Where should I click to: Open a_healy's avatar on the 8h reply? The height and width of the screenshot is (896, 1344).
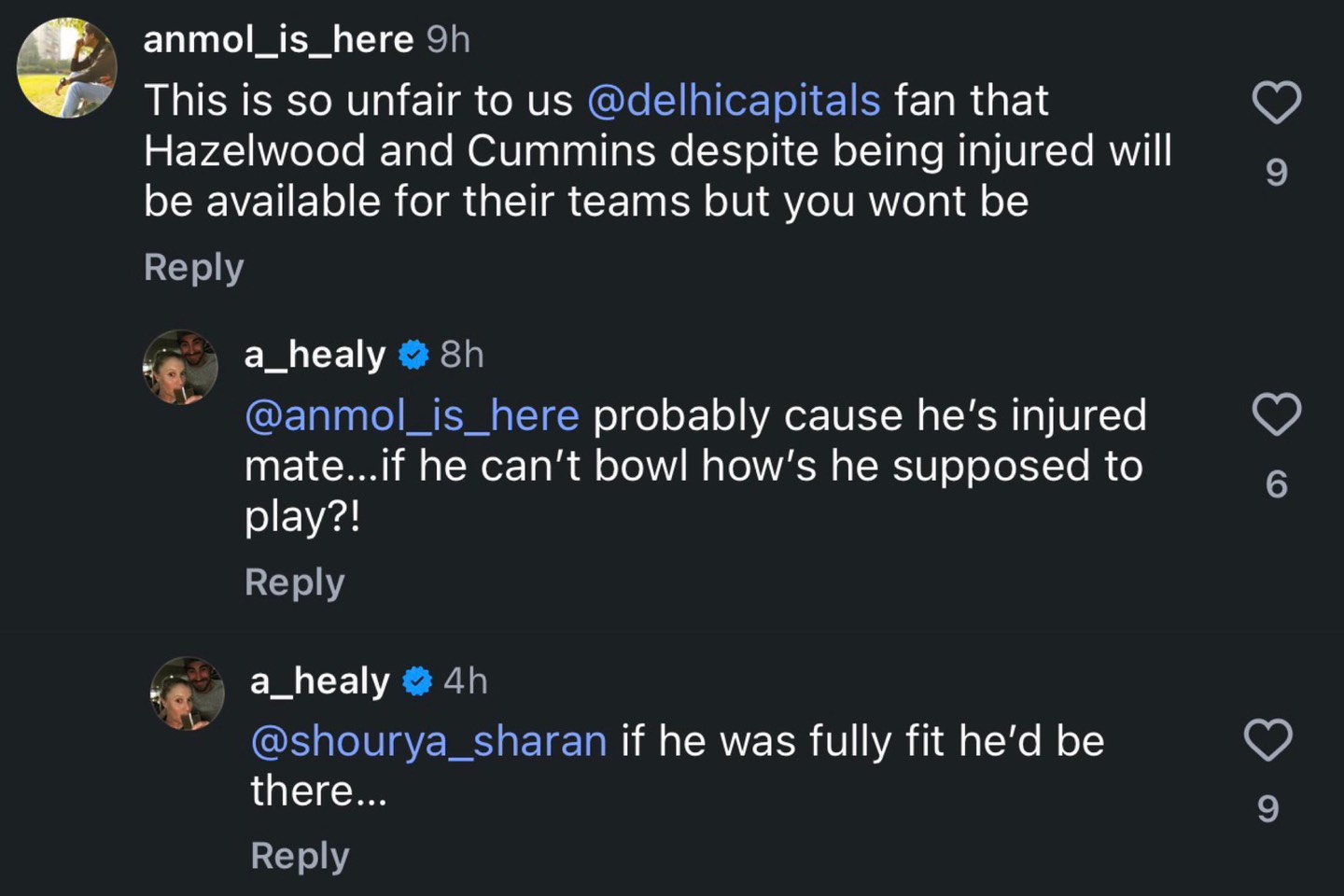180,367
